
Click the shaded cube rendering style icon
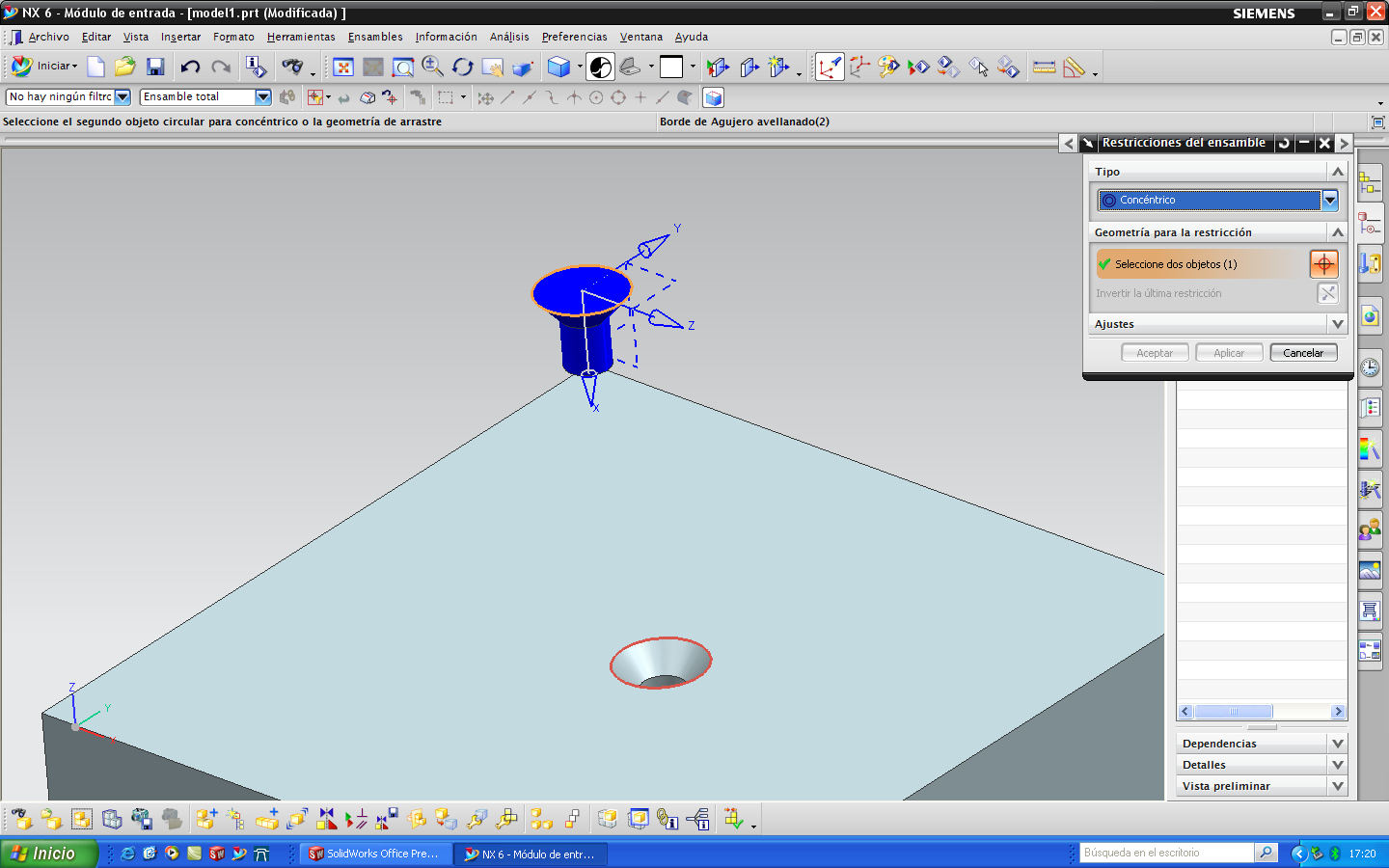pos(558,67)
